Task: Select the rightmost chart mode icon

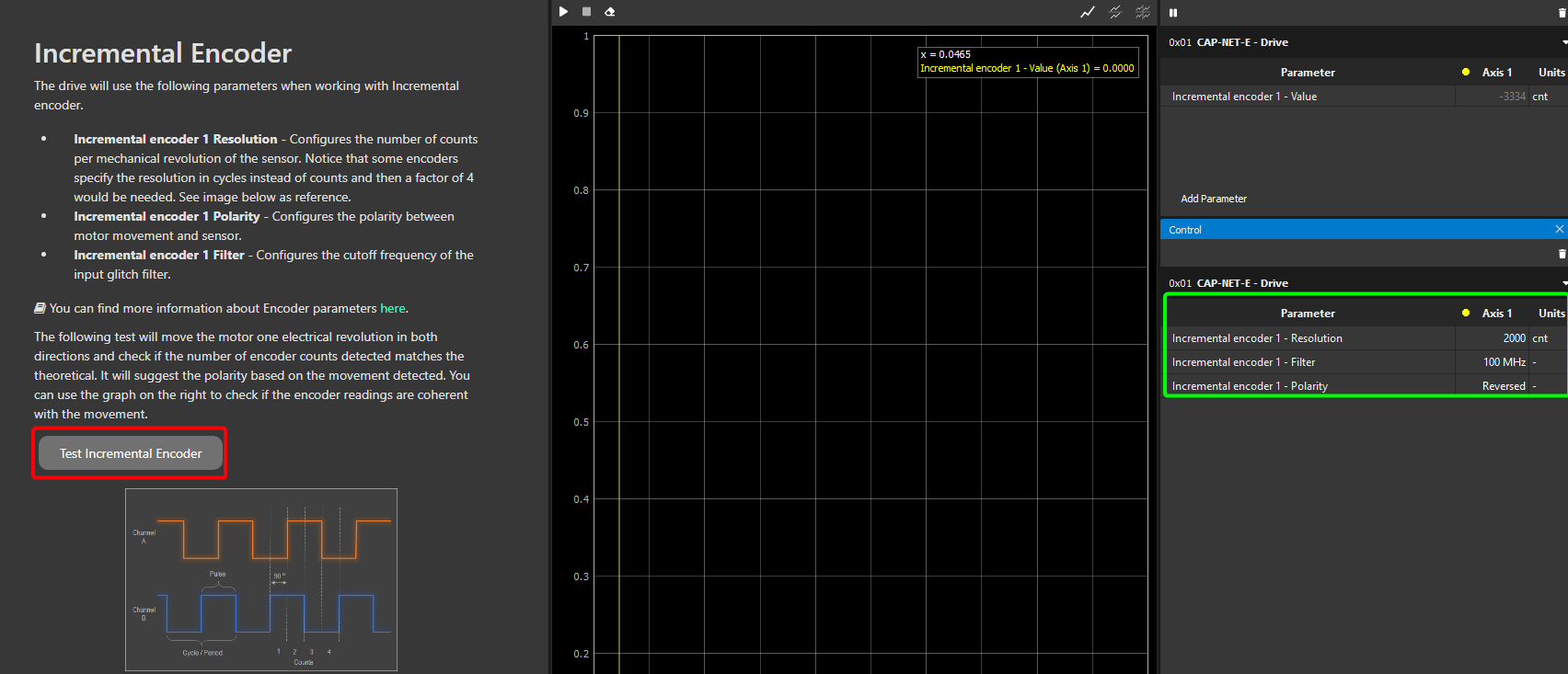Action: click(x=1143, y=12)
